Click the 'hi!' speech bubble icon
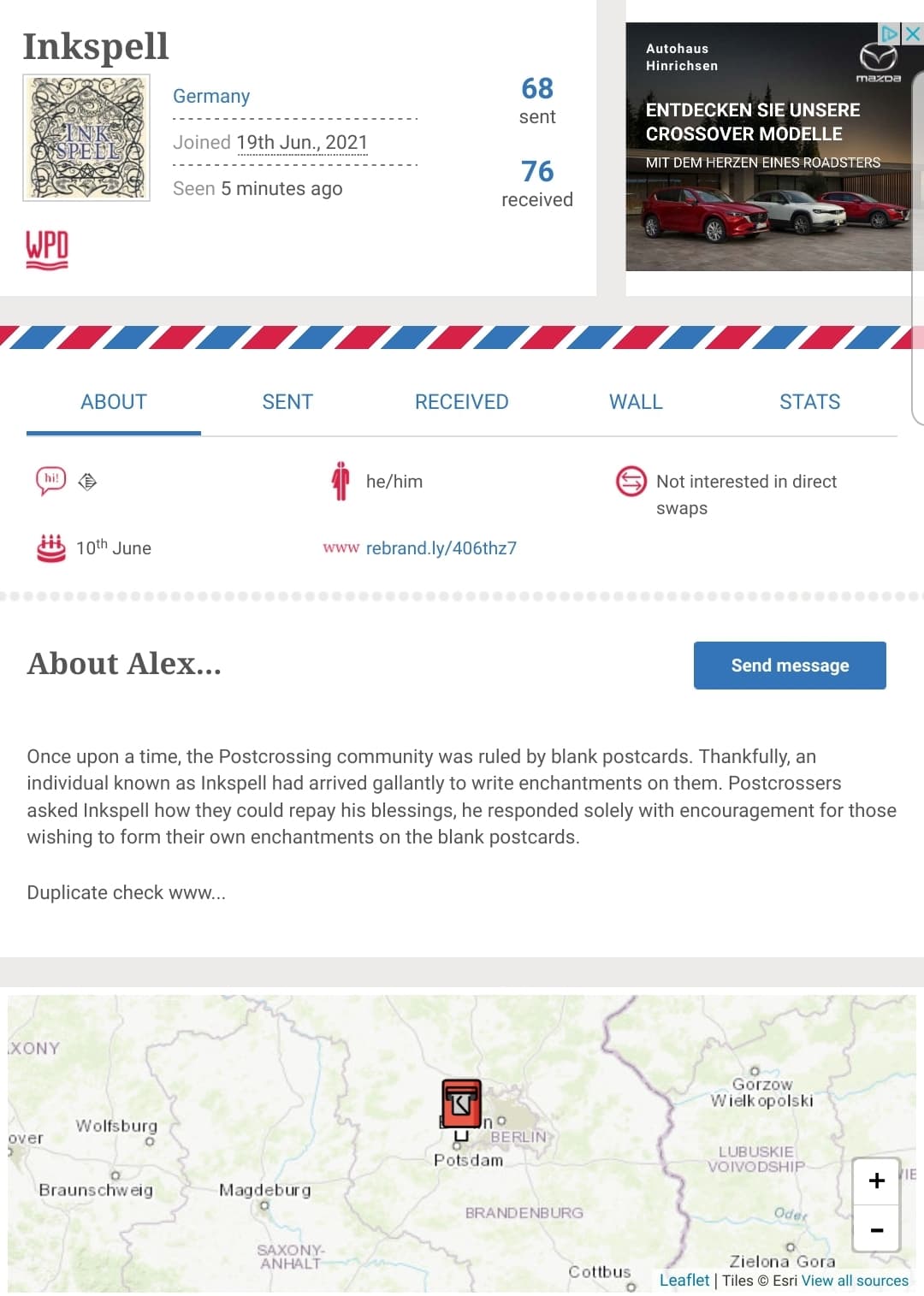Image resolution: width=924 pixels, height=1296 pixels. 50,480
